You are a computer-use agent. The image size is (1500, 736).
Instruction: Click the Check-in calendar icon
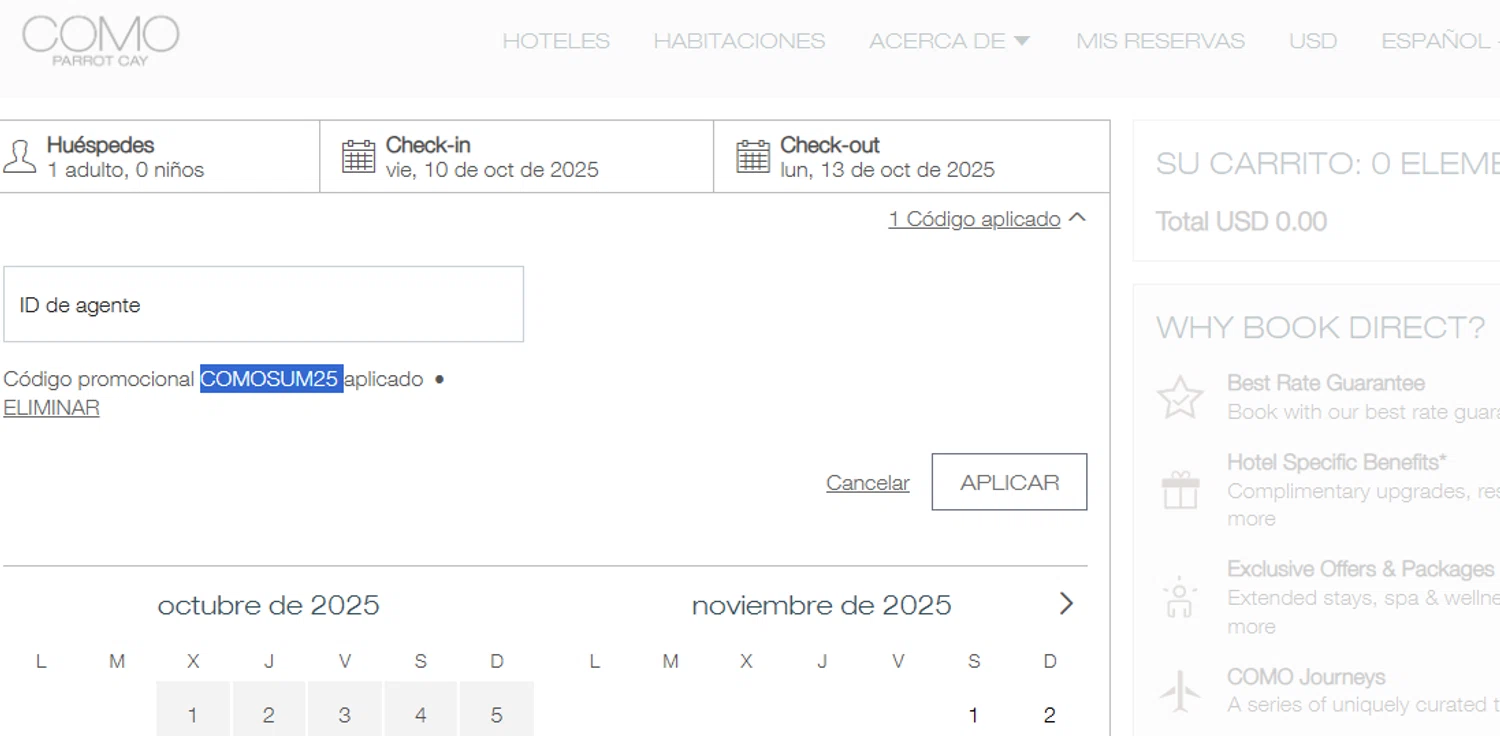coord(358,157)
